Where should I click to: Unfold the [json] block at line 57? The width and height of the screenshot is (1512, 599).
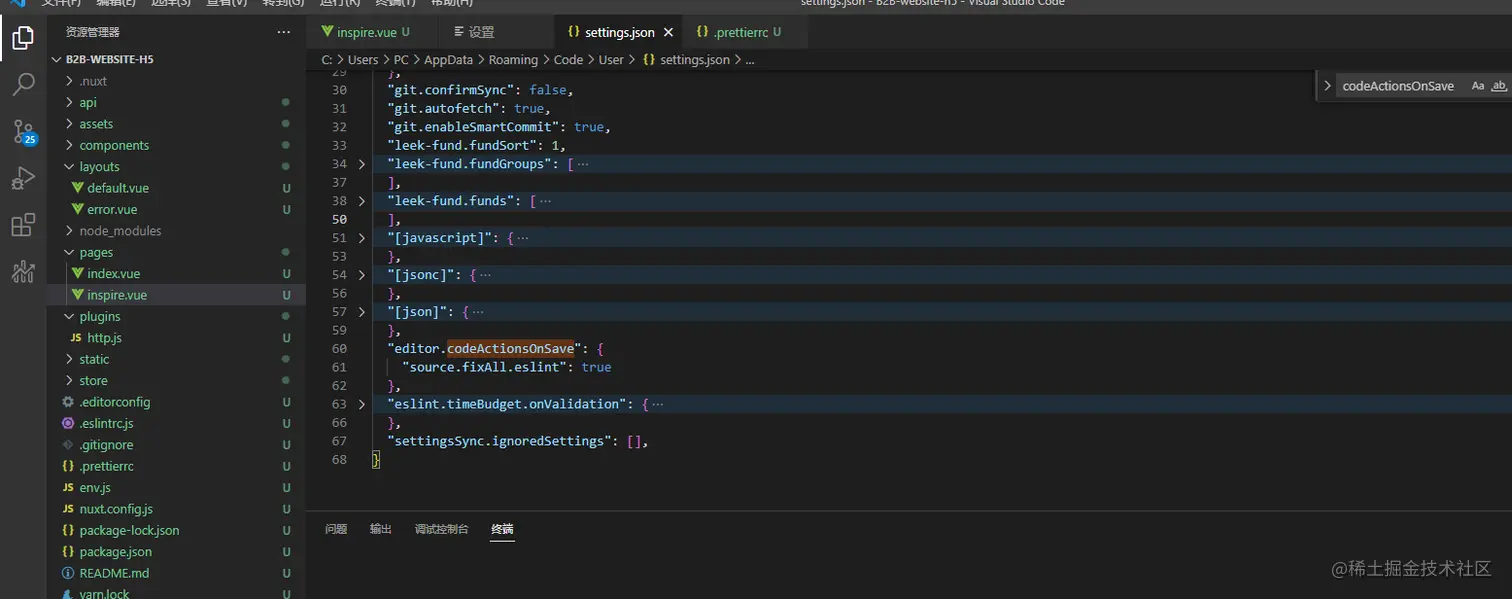tap(362, 312)
